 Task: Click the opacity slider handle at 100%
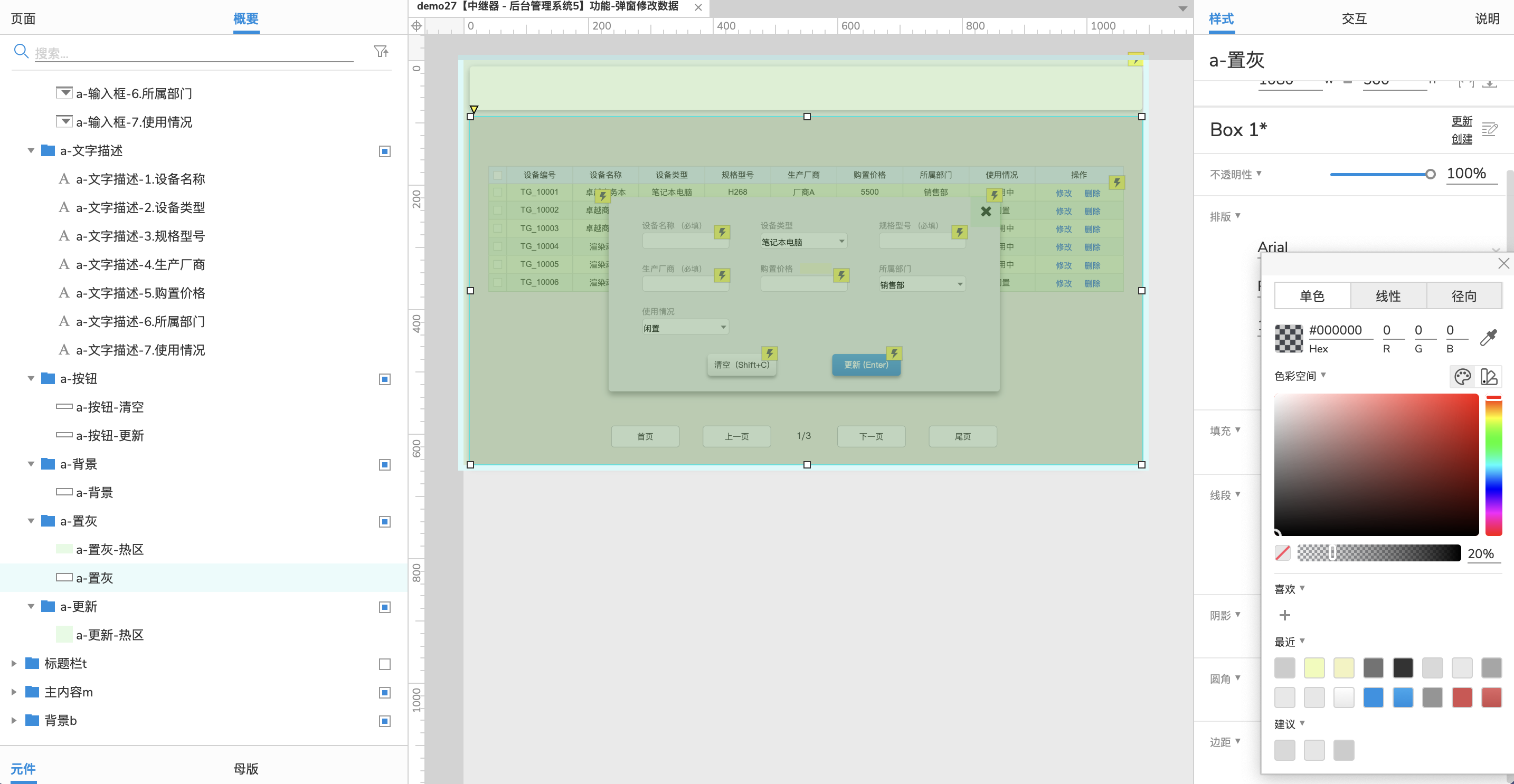click(x=1431, y=175)
